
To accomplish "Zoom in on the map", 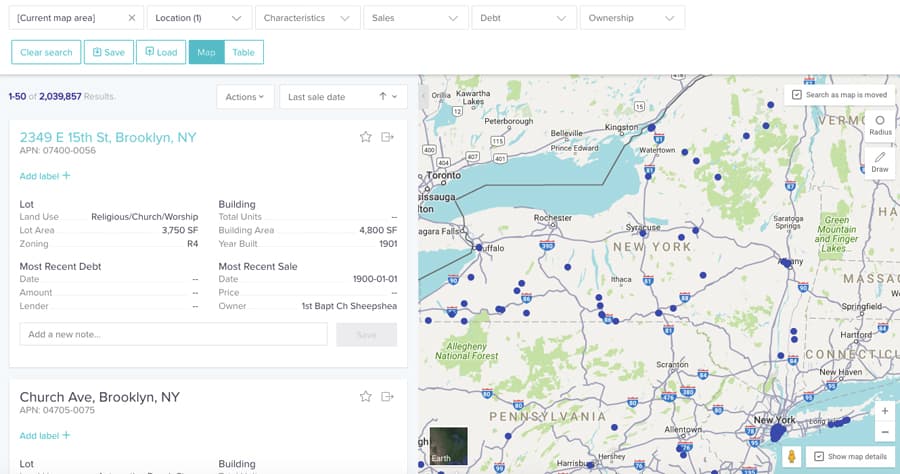I will (884, 411).
